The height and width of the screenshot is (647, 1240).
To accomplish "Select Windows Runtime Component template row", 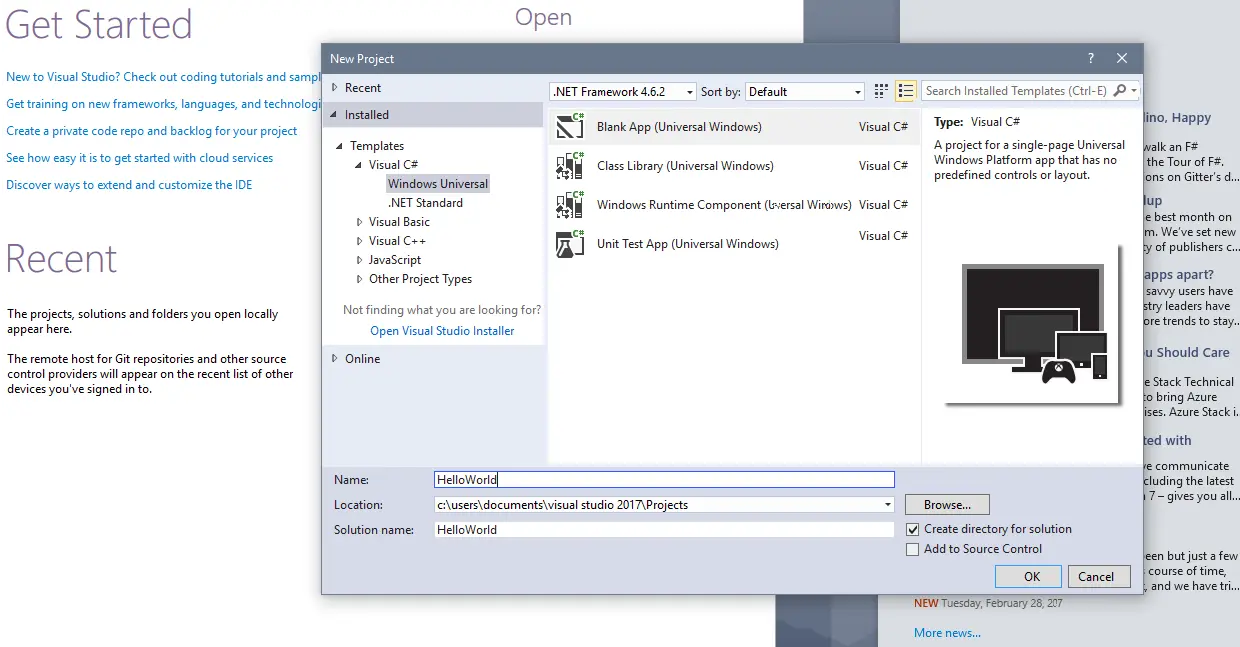I will click(x=734, y=205).
